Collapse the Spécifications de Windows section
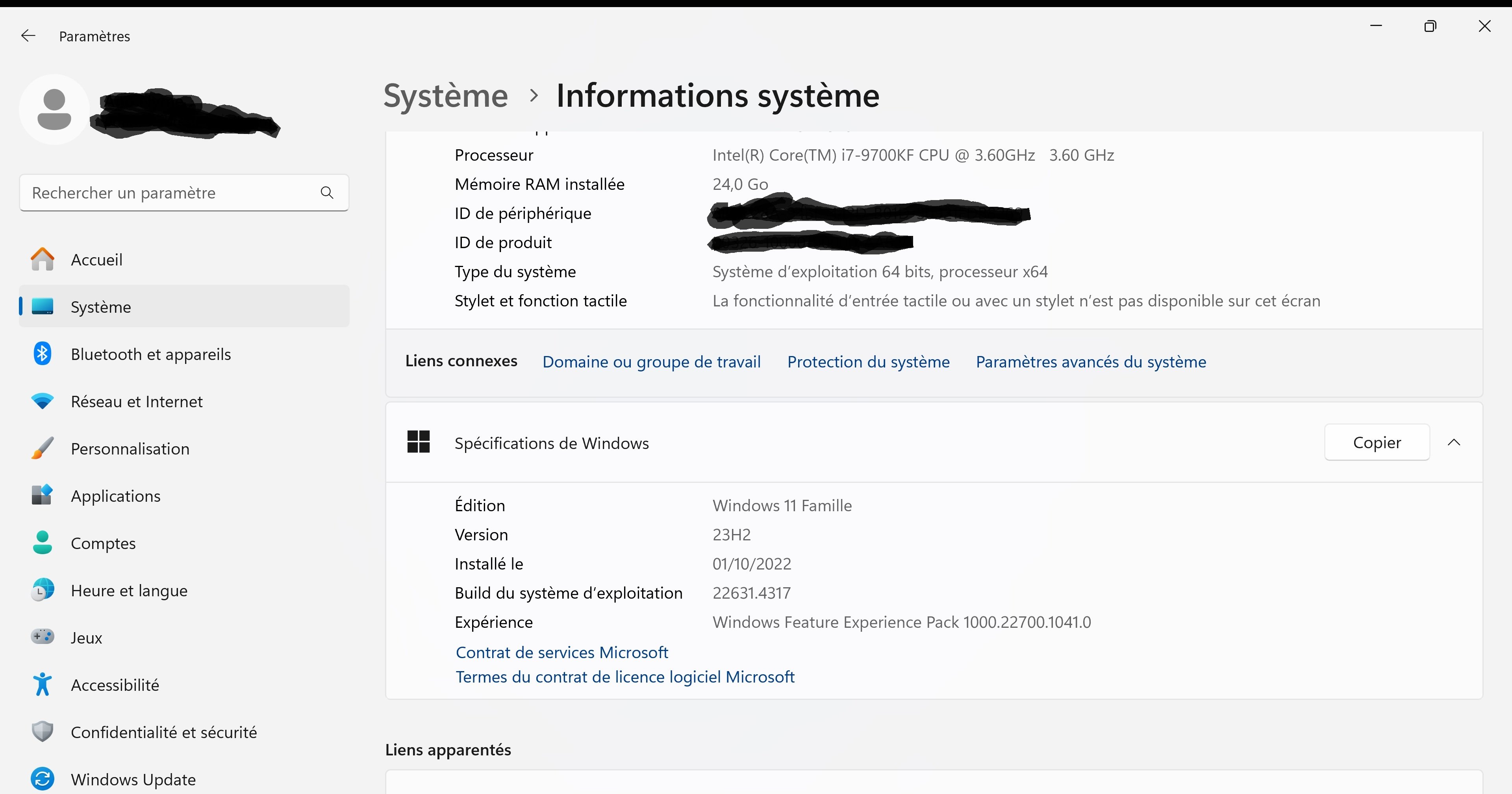The height and width of the screenshot is (794, 1512). 1454,442
